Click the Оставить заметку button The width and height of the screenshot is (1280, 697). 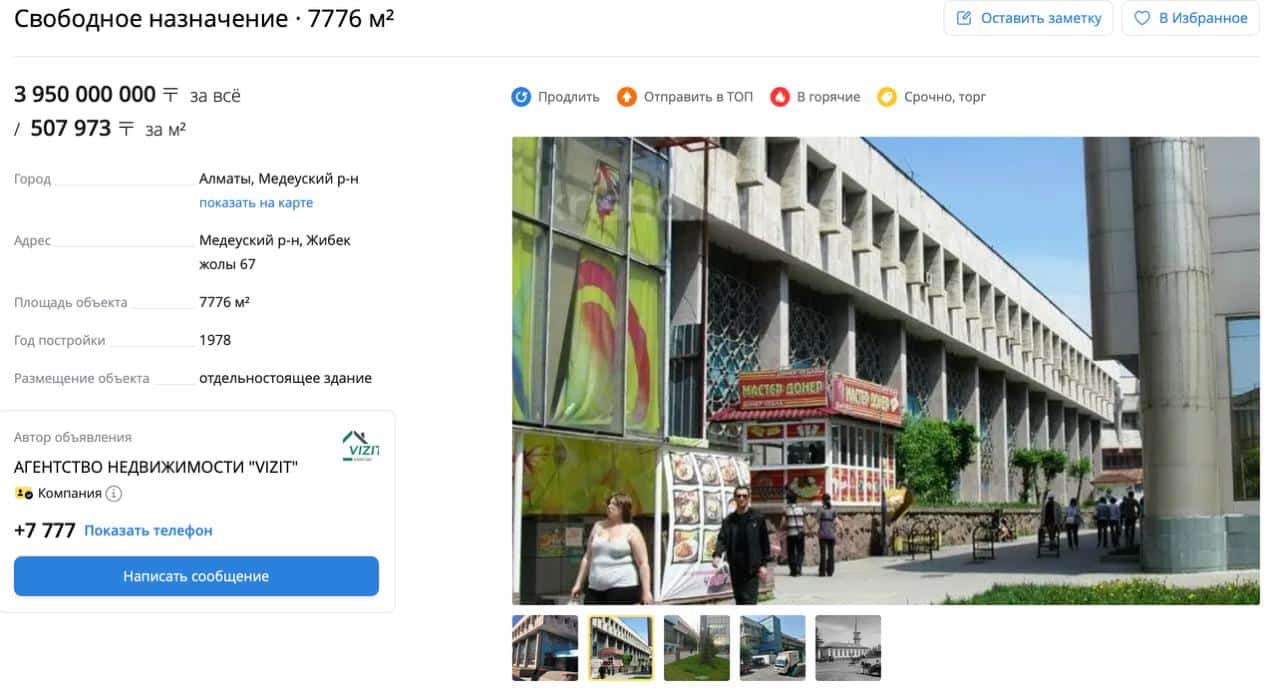coord(1028,18)
